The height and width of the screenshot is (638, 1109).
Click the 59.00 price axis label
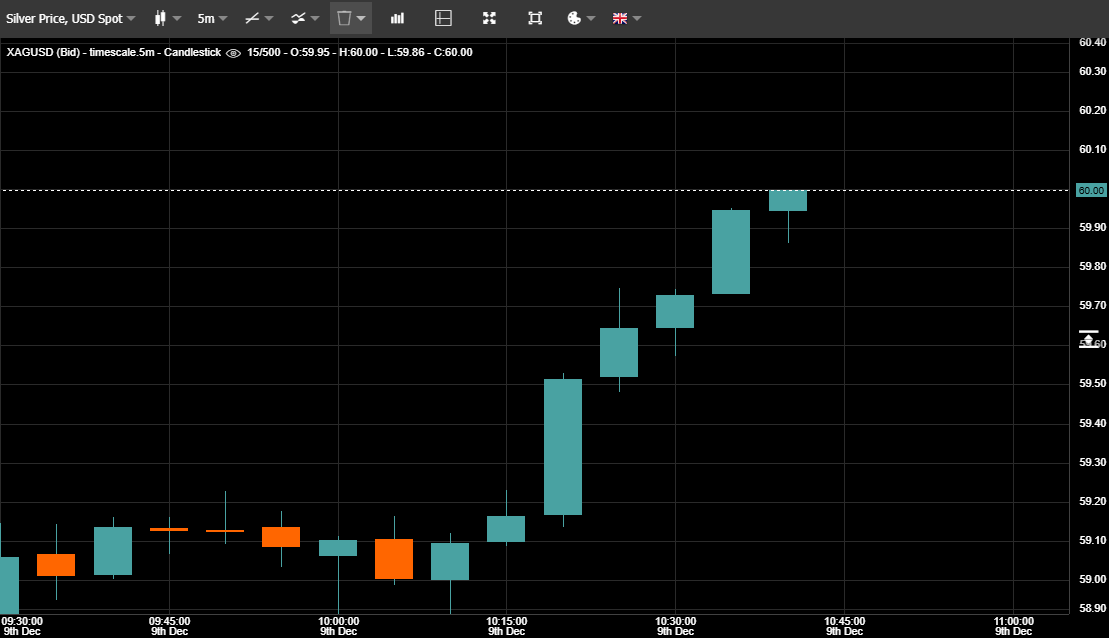1092,579
